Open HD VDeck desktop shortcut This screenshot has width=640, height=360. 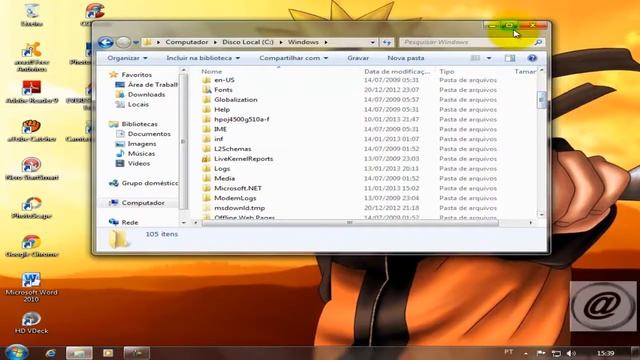(31, 323)
